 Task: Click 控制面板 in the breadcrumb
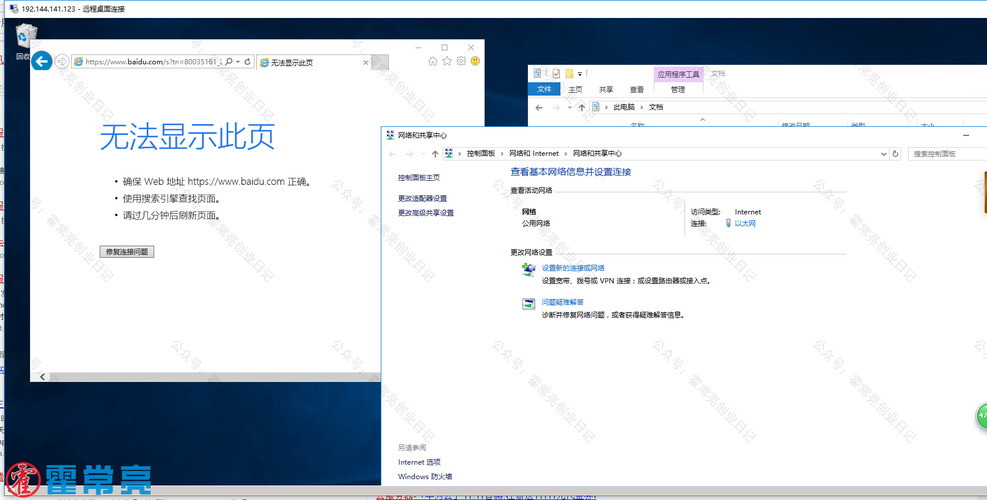click(480, 154)
